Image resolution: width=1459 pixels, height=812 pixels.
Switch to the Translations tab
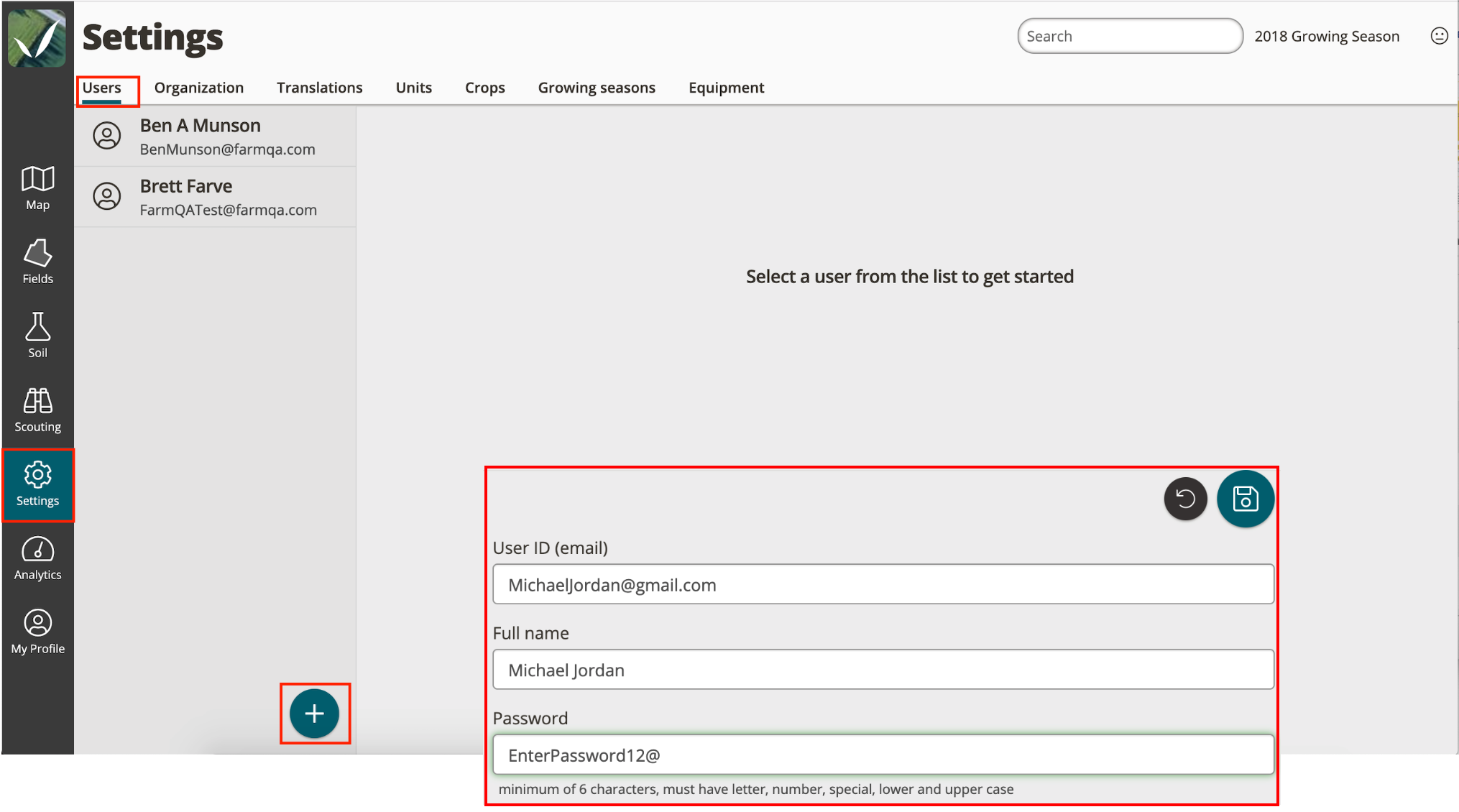coord(320,88)
